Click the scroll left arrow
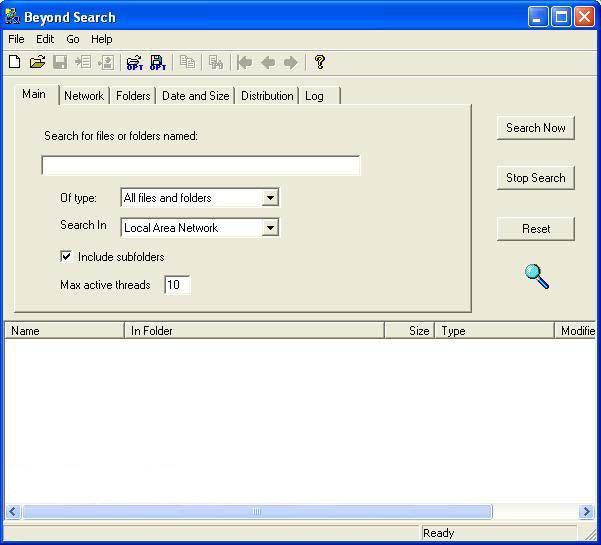 pyautogui.click(x=13, y=511)
